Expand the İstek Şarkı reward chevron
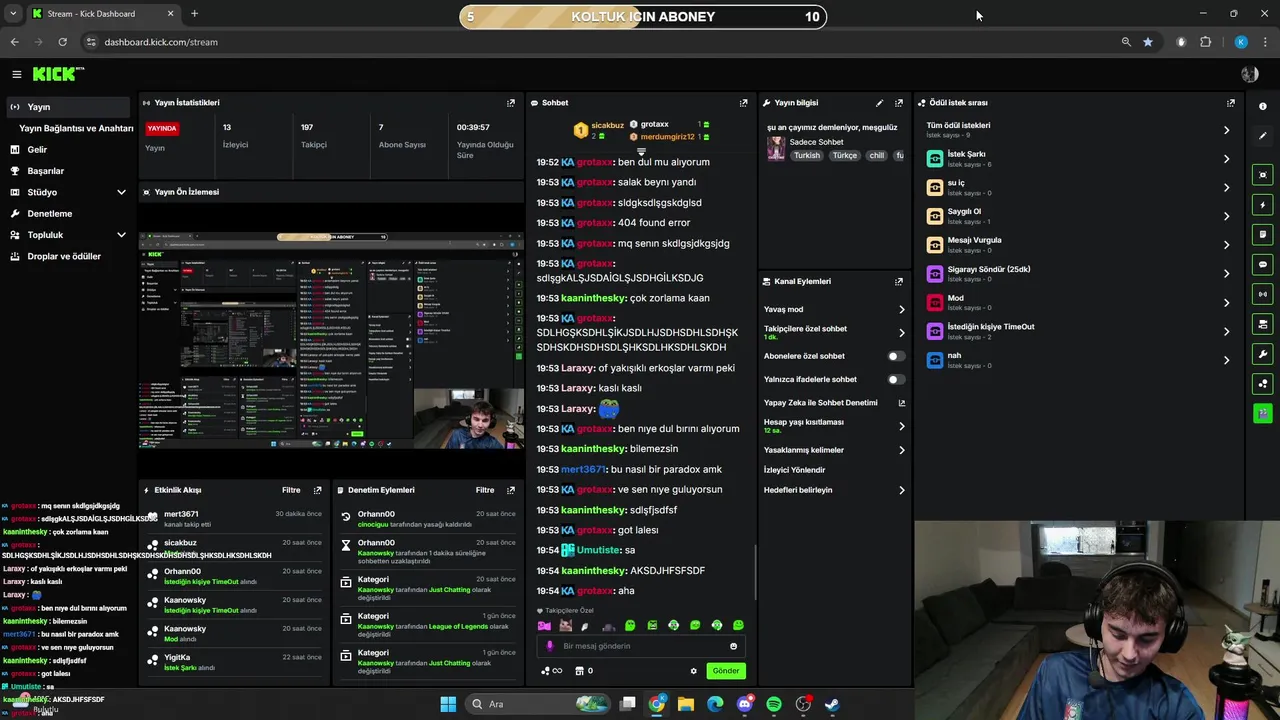Screen dimensions: 1280x720 pyautogui.click(x=1226, y=159)
